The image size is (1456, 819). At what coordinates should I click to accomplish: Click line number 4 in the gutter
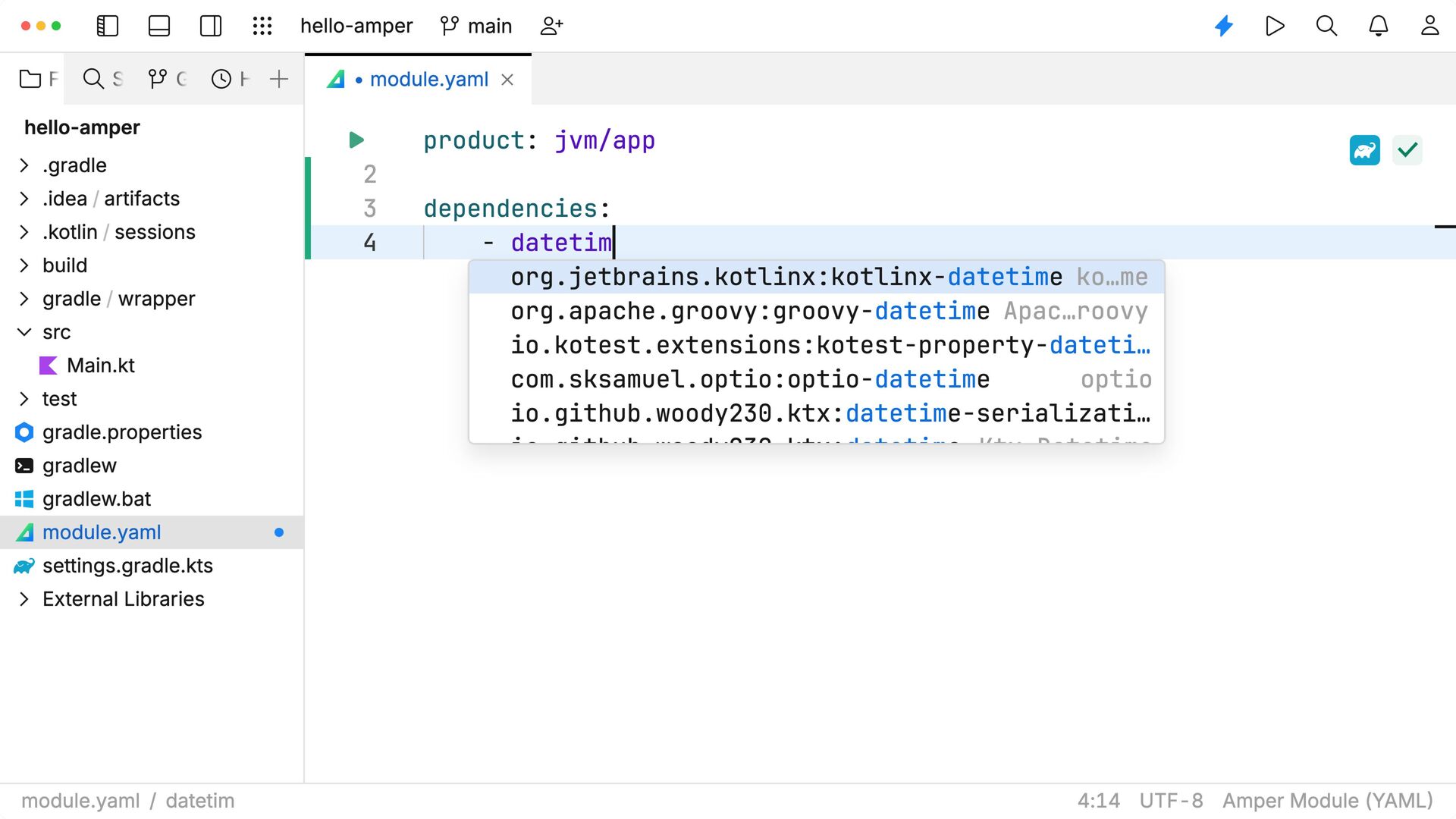370,243
